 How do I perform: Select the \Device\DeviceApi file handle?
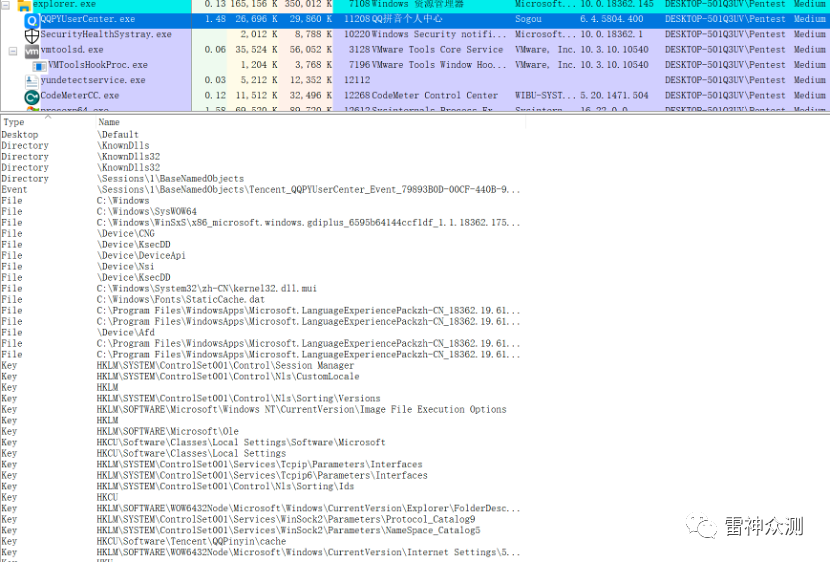pos(141,256)
